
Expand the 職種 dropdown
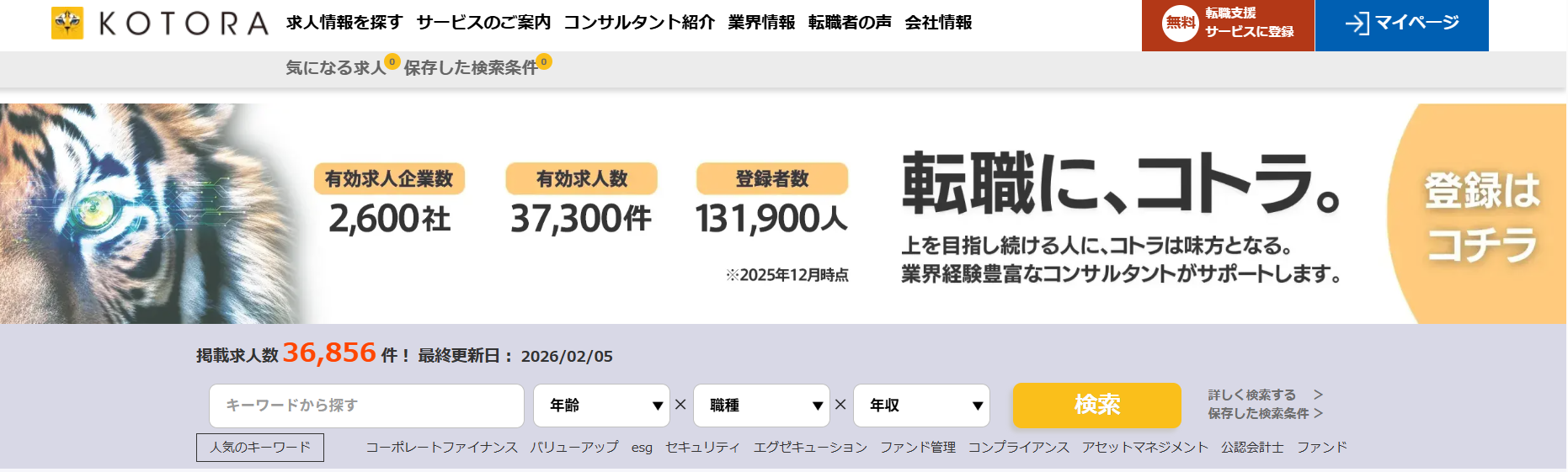tap(761, 406)
